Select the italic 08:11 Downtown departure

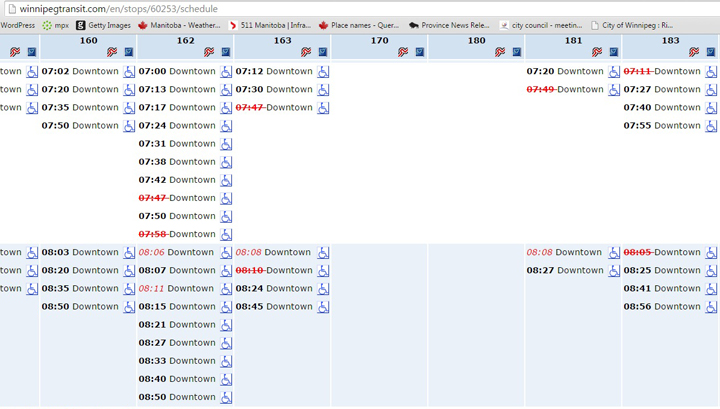176,288
